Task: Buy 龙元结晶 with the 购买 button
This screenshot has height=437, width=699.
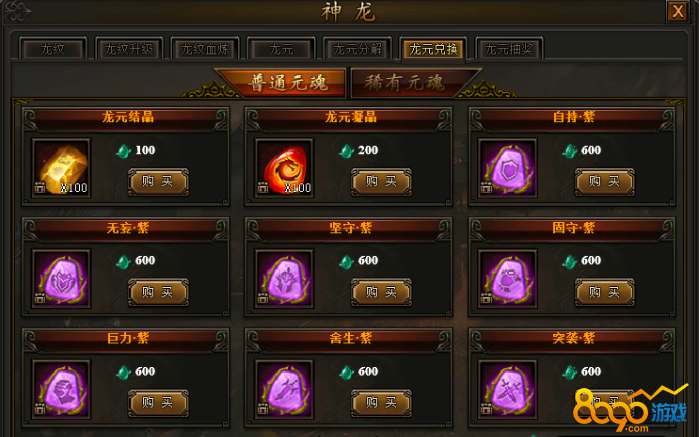Action: 158,181
